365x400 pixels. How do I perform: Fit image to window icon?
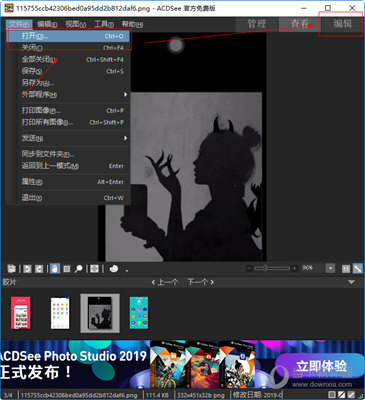point(357,269)
